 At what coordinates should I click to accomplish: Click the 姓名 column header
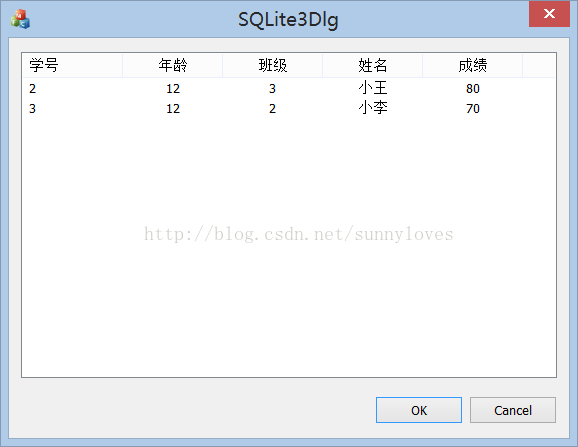pyautogui.click(x=373, y=66)
